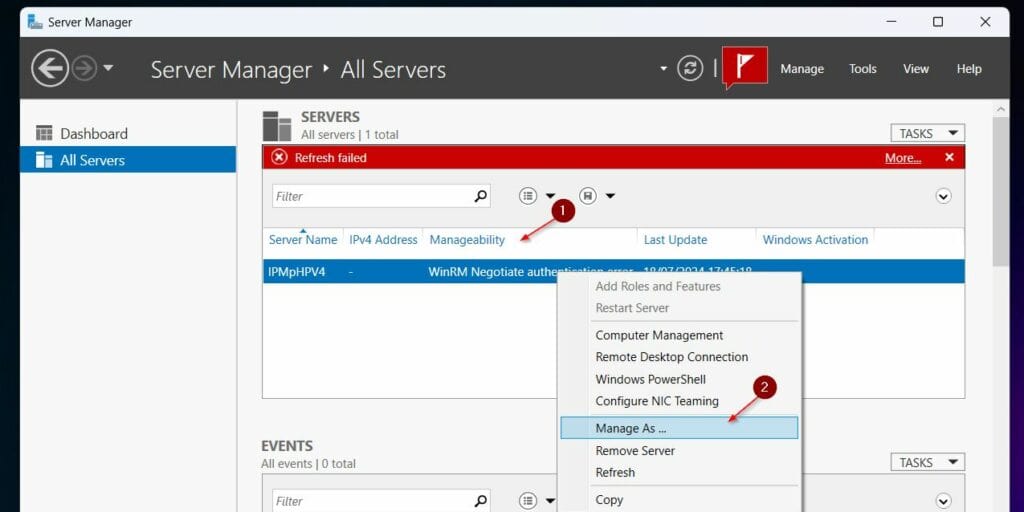Go back using the back arrow
Image resolution: width=1024 pixels, height=512 pixels.
(x=50, y=69)
